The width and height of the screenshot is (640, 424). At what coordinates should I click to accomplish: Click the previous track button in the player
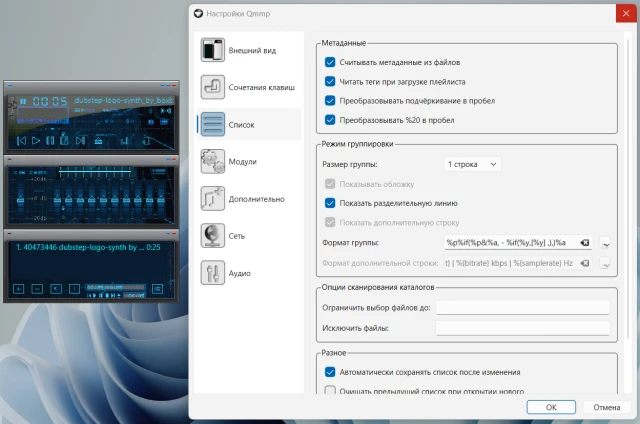click(21, 141)
